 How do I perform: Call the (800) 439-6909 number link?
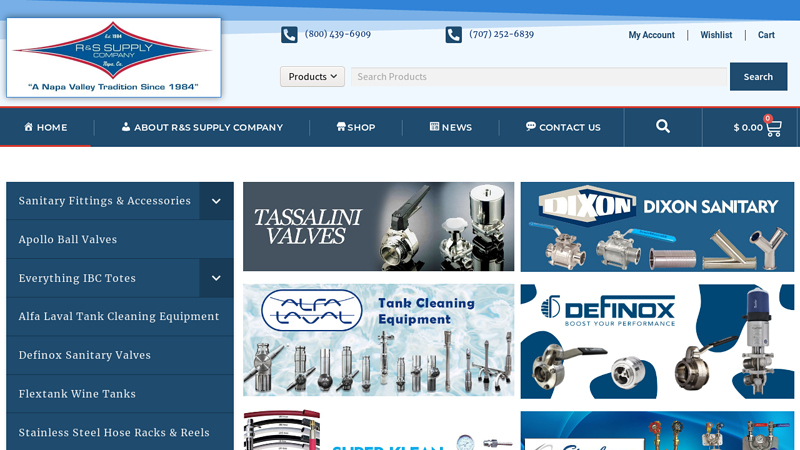338,34
